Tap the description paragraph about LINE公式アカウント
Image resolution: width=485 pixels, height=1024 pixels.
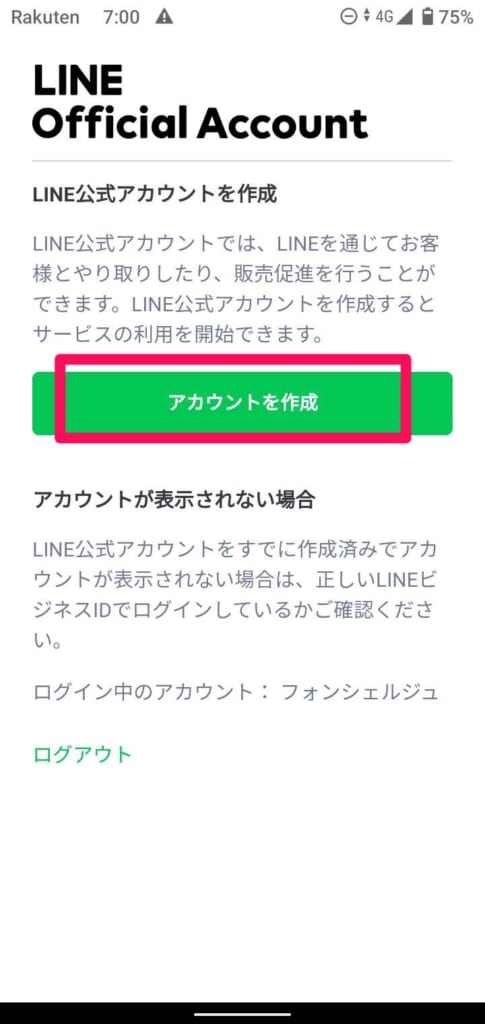click(236, 289)
